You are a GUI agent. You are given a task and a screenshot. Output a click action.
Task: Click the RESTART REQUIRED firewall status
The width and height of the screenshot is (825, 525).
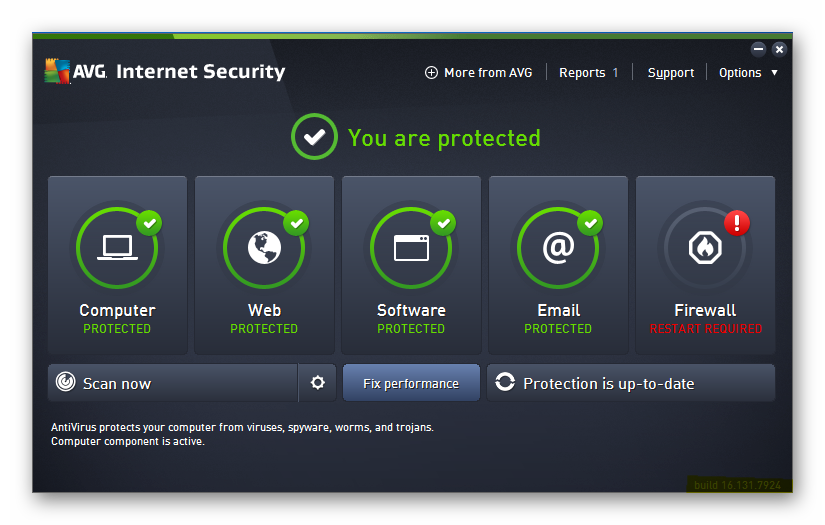click(706, 329)
